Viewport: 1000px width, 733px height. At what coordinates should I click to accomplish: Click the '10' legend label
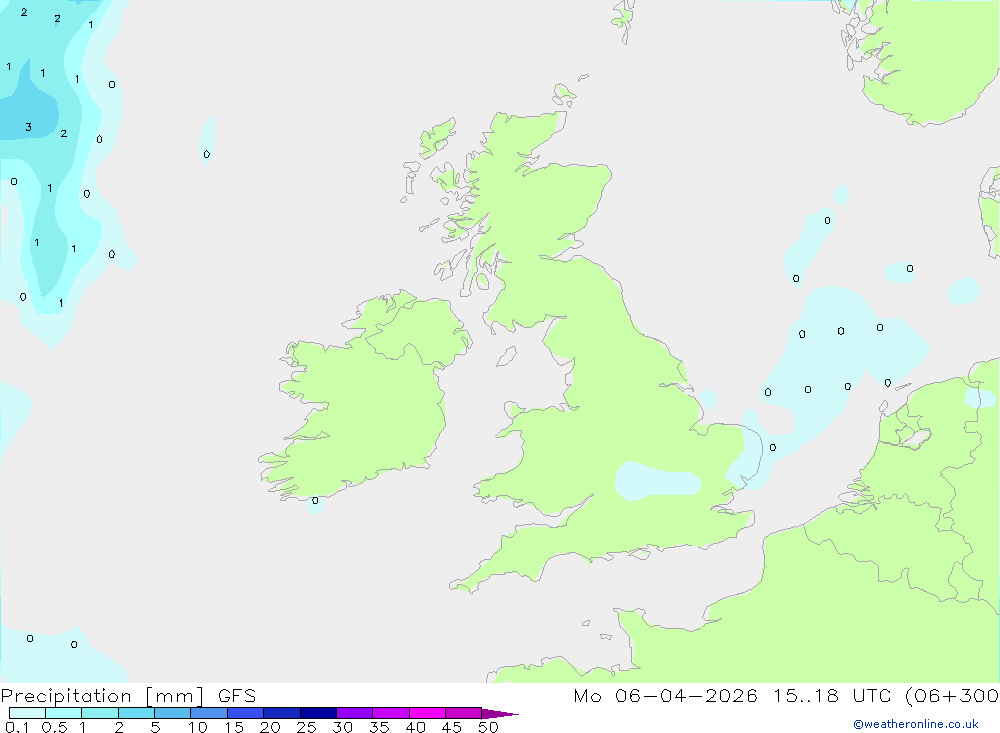[198, 727]
